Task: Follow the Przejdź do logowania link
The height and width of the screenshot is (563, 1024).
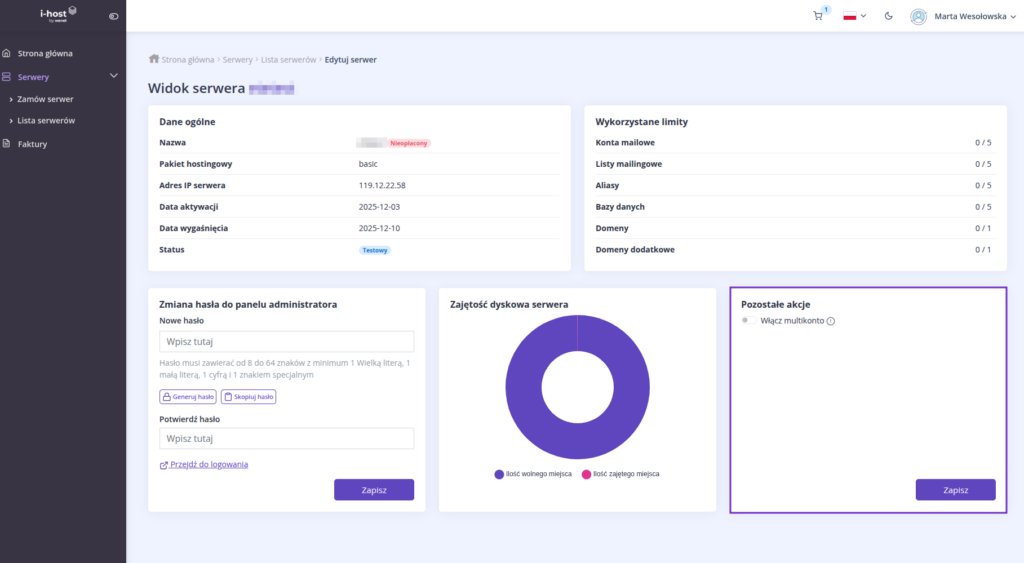Action: click(x=209, y=464)
